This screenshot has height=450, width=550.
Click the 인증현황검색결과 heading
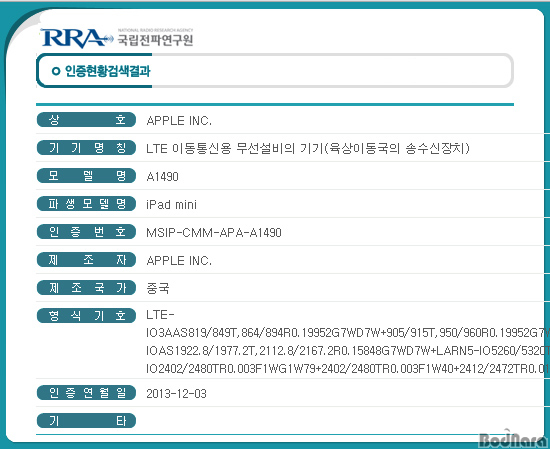(108, 71)
